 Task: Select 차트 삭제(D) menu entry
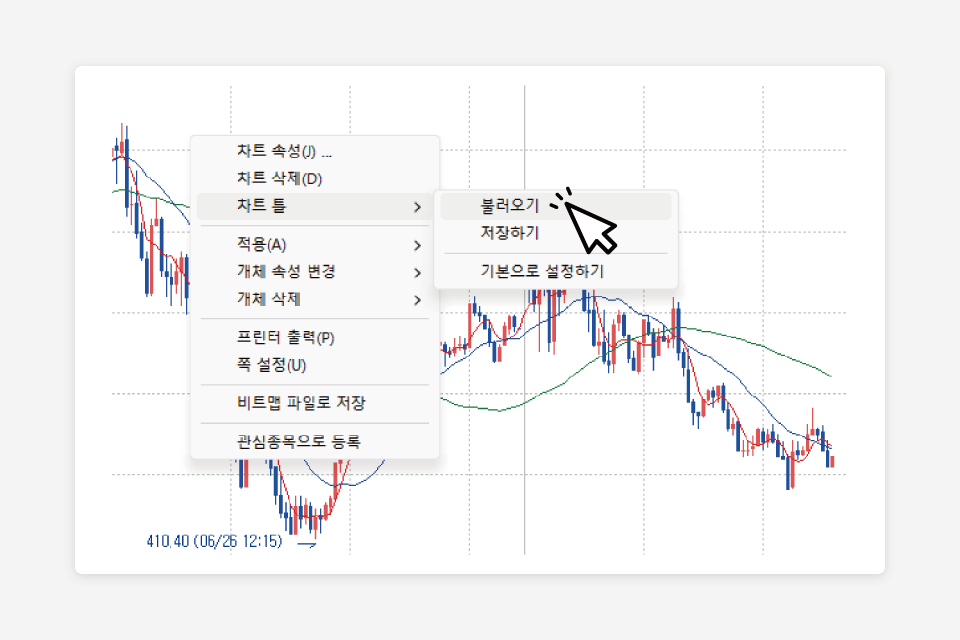[280, 179]
